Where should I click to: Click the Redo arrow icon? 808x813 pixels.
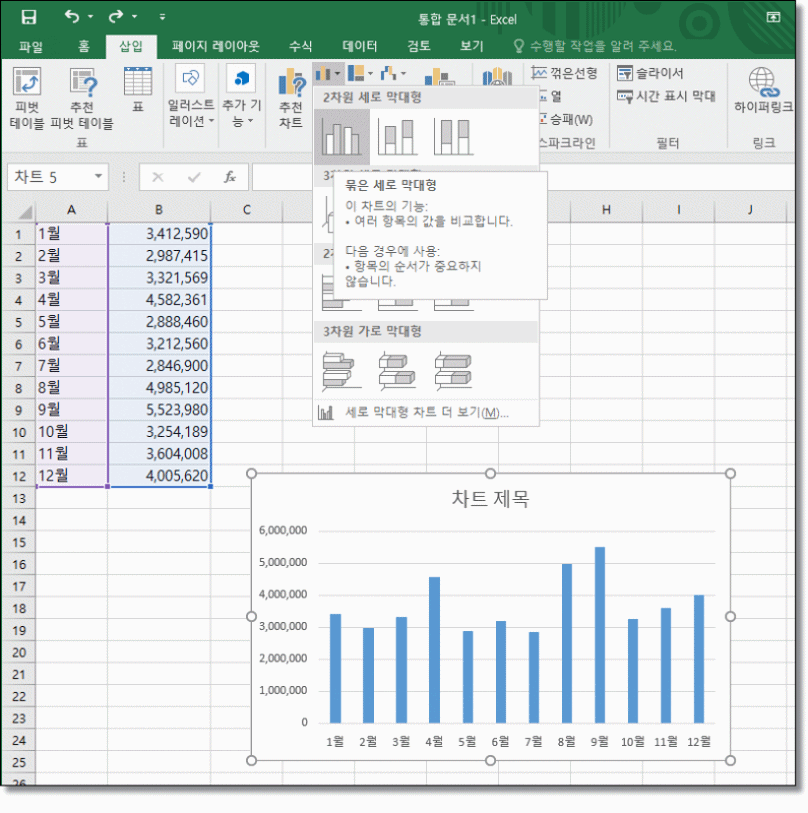[116, 17]
